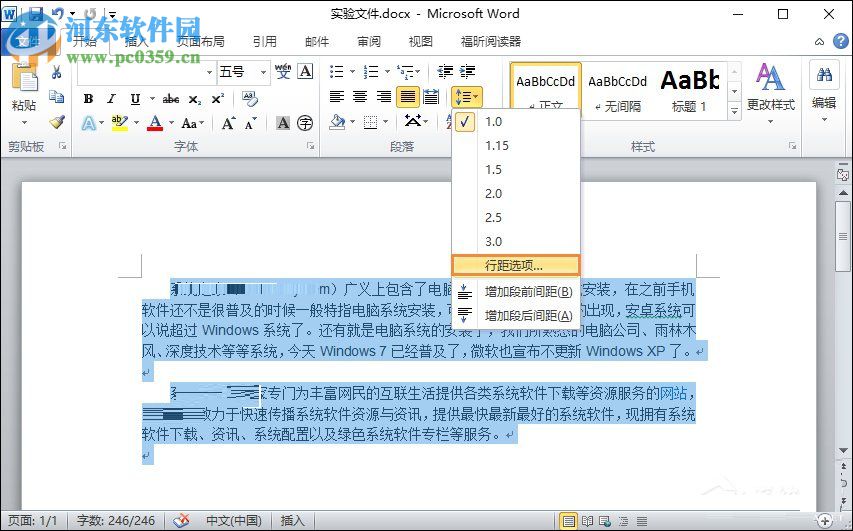The image size is (853, 531).
Task: Center the paragraph text
Action: coord(360,97)
